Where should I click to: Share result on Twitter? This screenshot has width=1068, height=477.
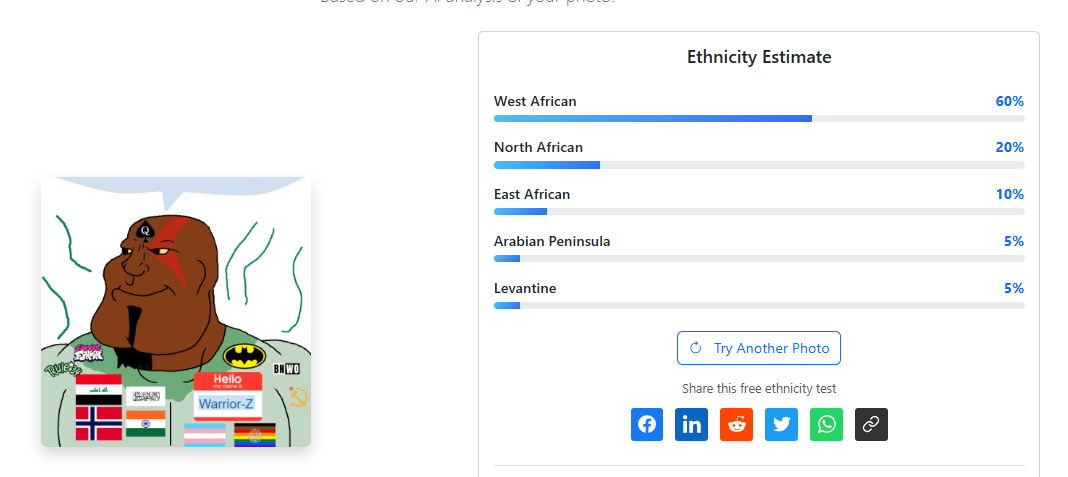781,424
